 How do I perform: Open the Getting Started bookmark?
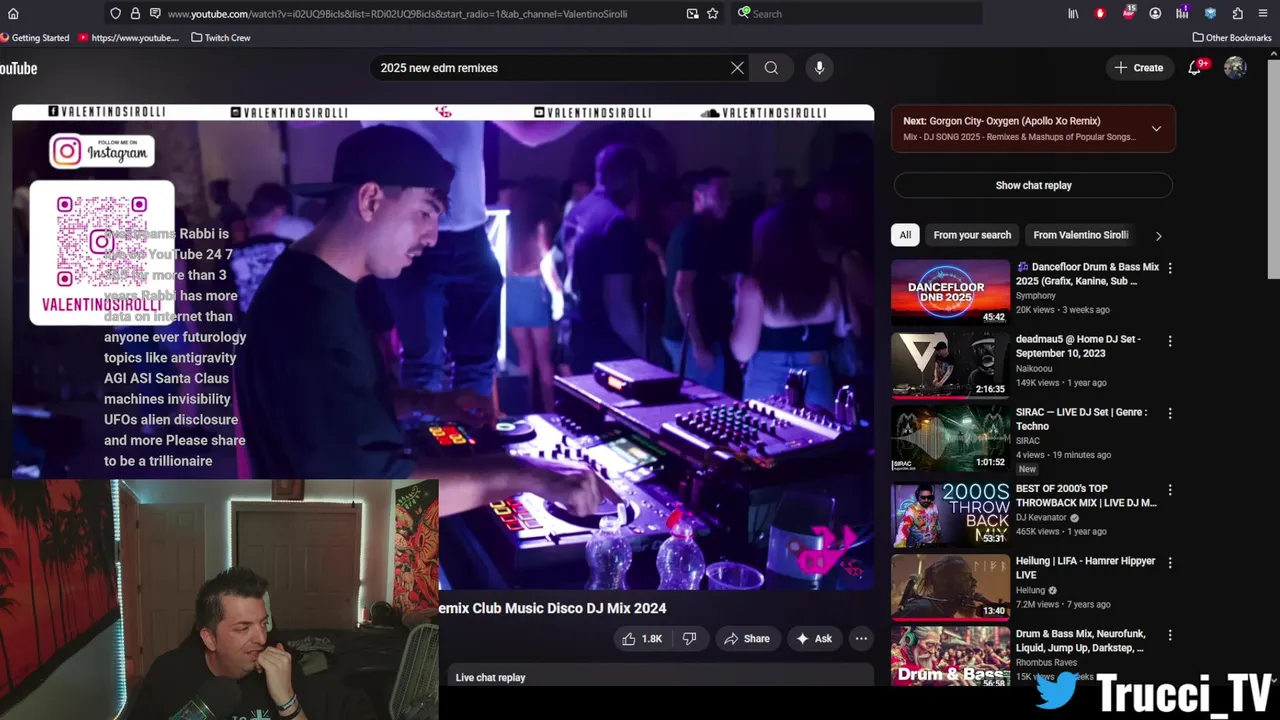[x=35, y=38]
